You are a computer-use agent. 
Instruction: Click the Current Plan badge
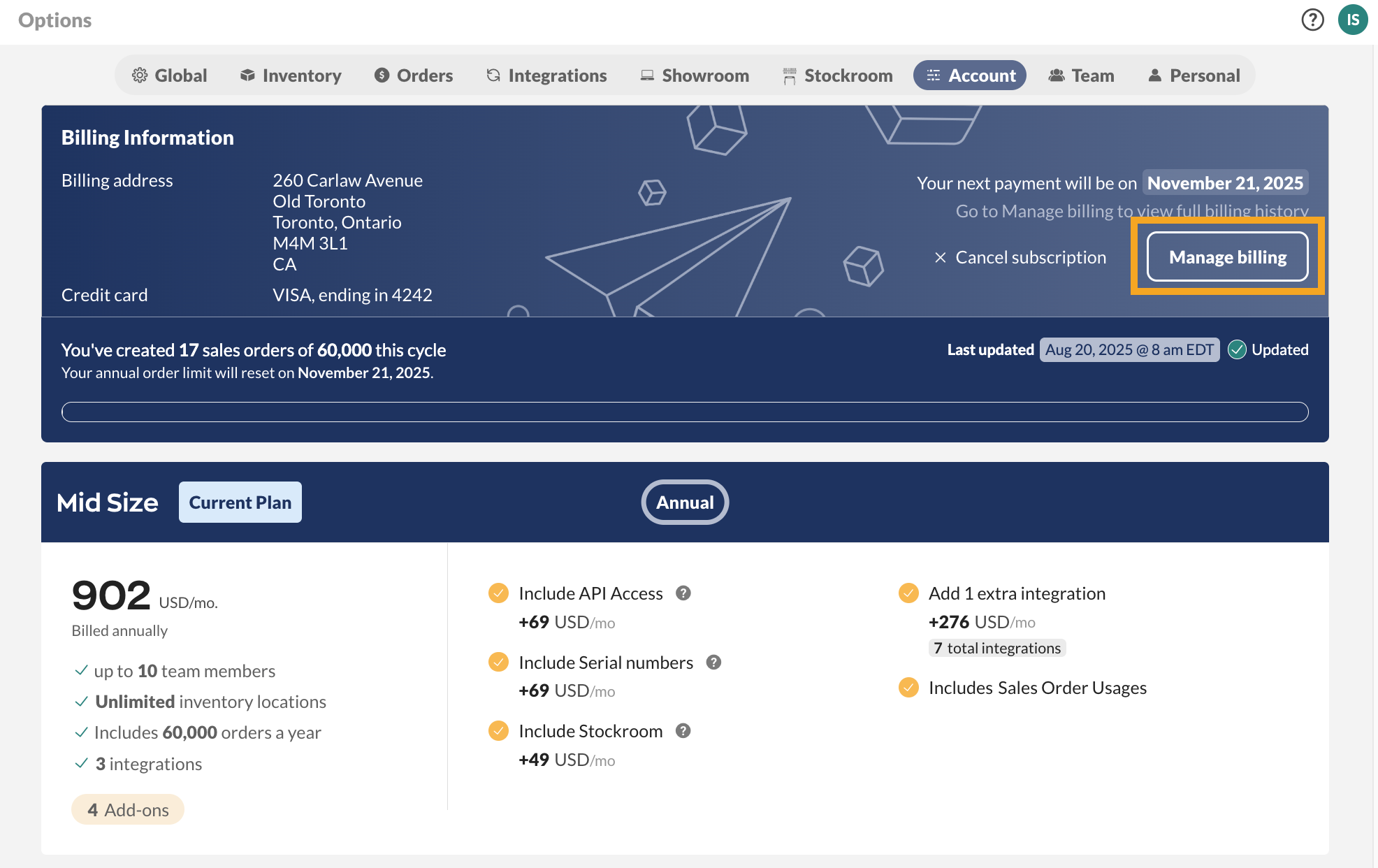point(240,502)
